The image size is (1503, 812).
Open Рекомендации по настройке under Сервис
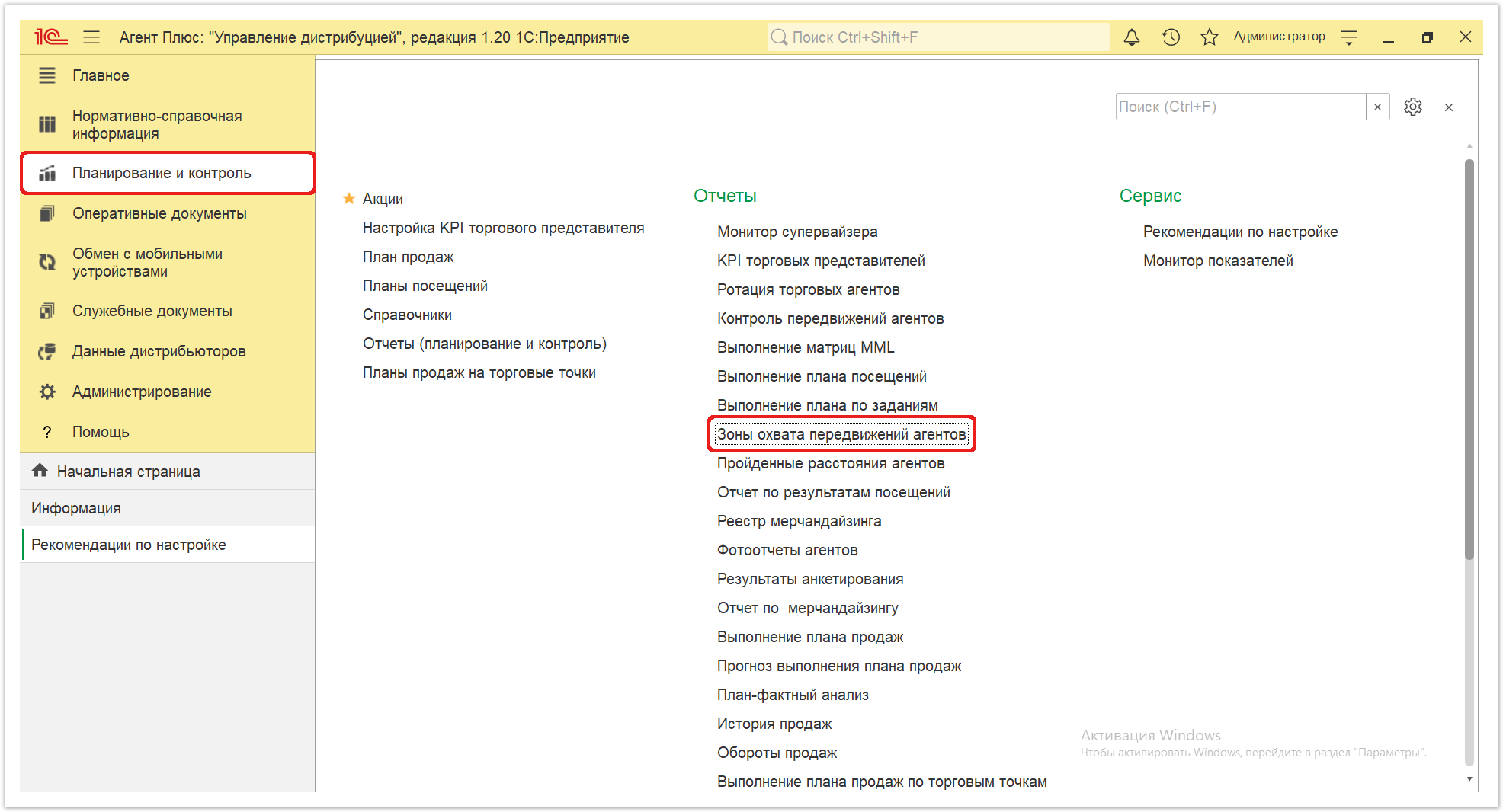[1240, 232]
